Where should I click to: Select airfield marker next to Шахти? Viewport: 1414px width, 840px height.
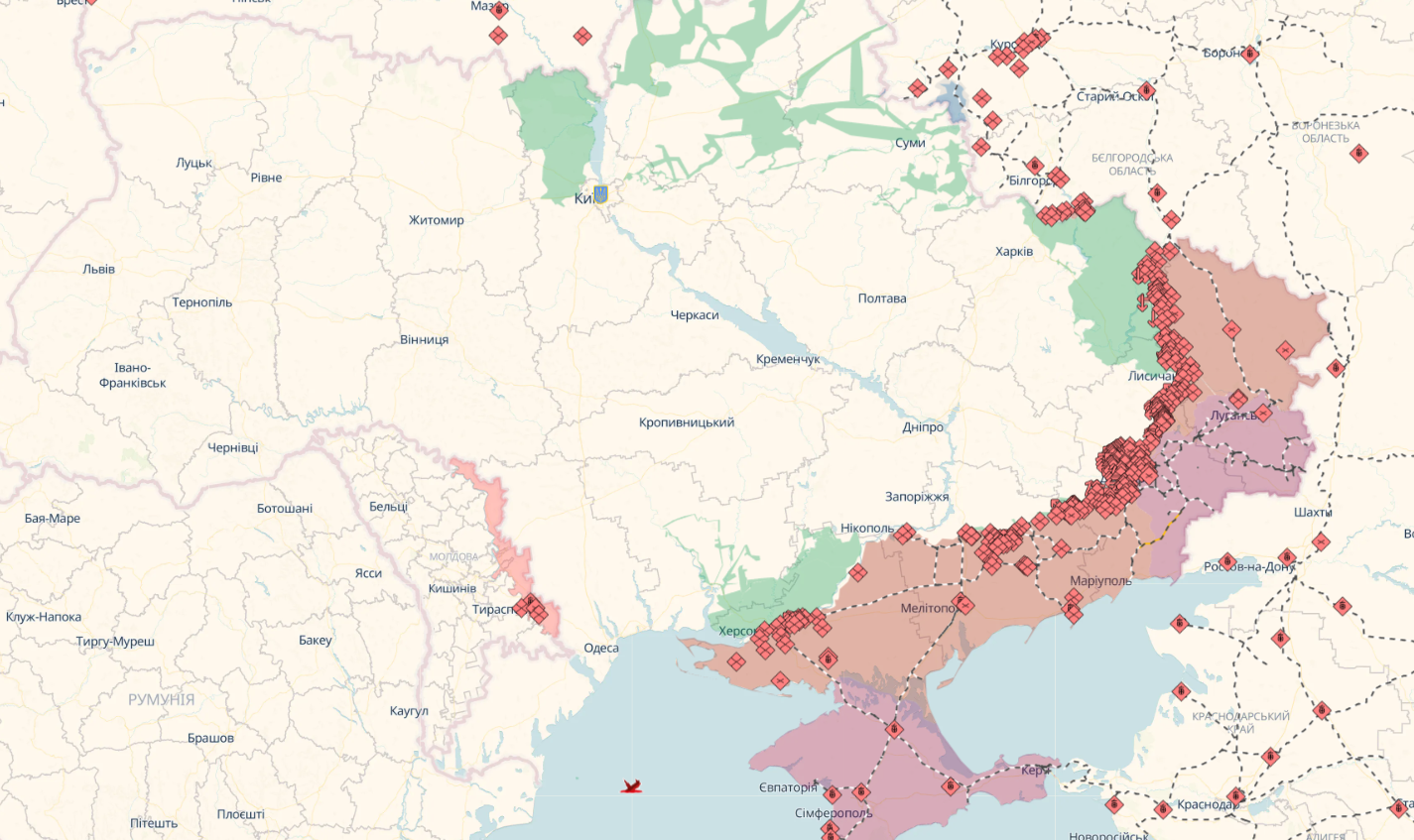click(1321, 541)
